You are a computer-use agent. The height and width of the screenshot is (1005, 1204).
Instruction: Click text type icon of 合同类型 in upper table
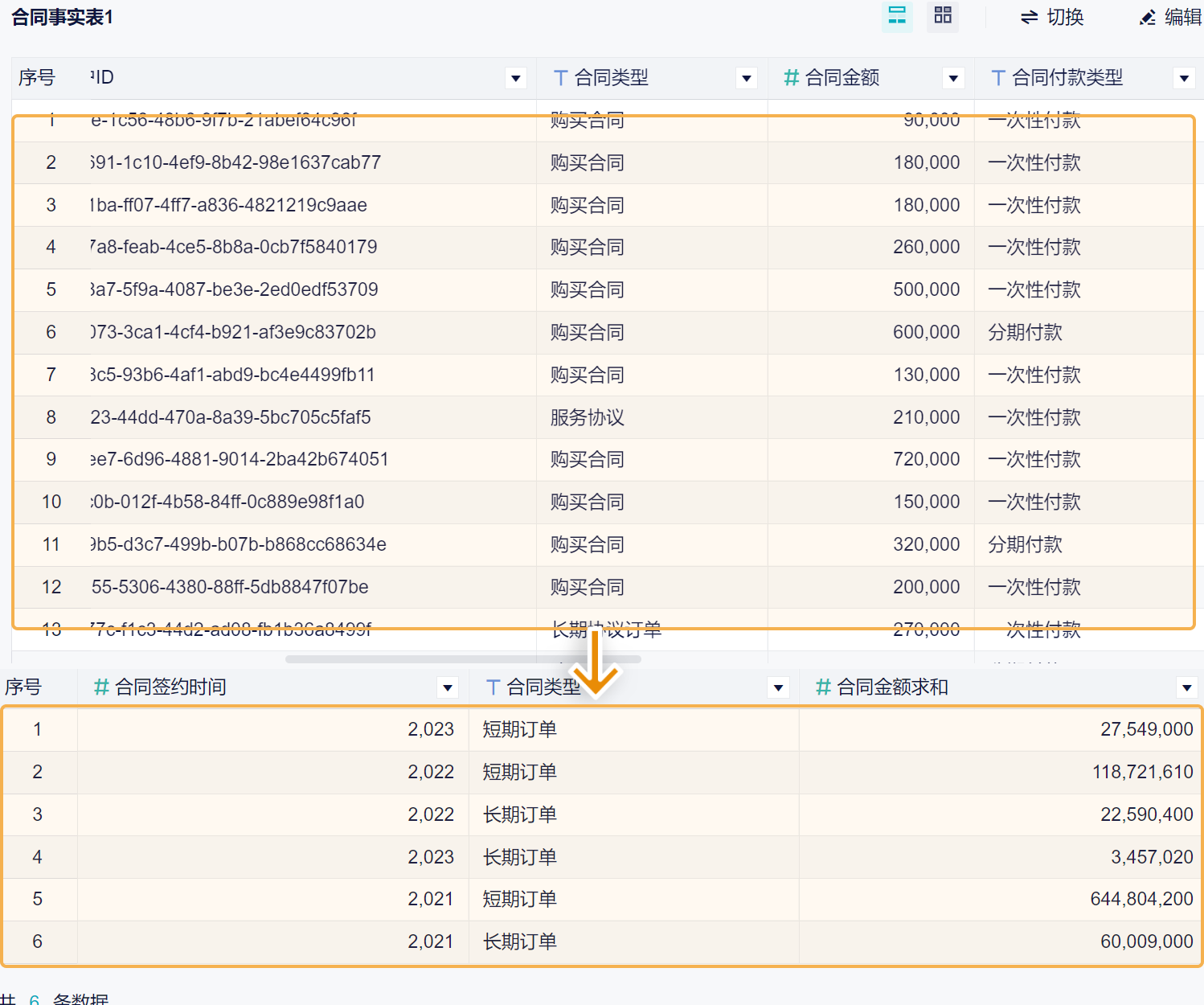coord(561,78)
